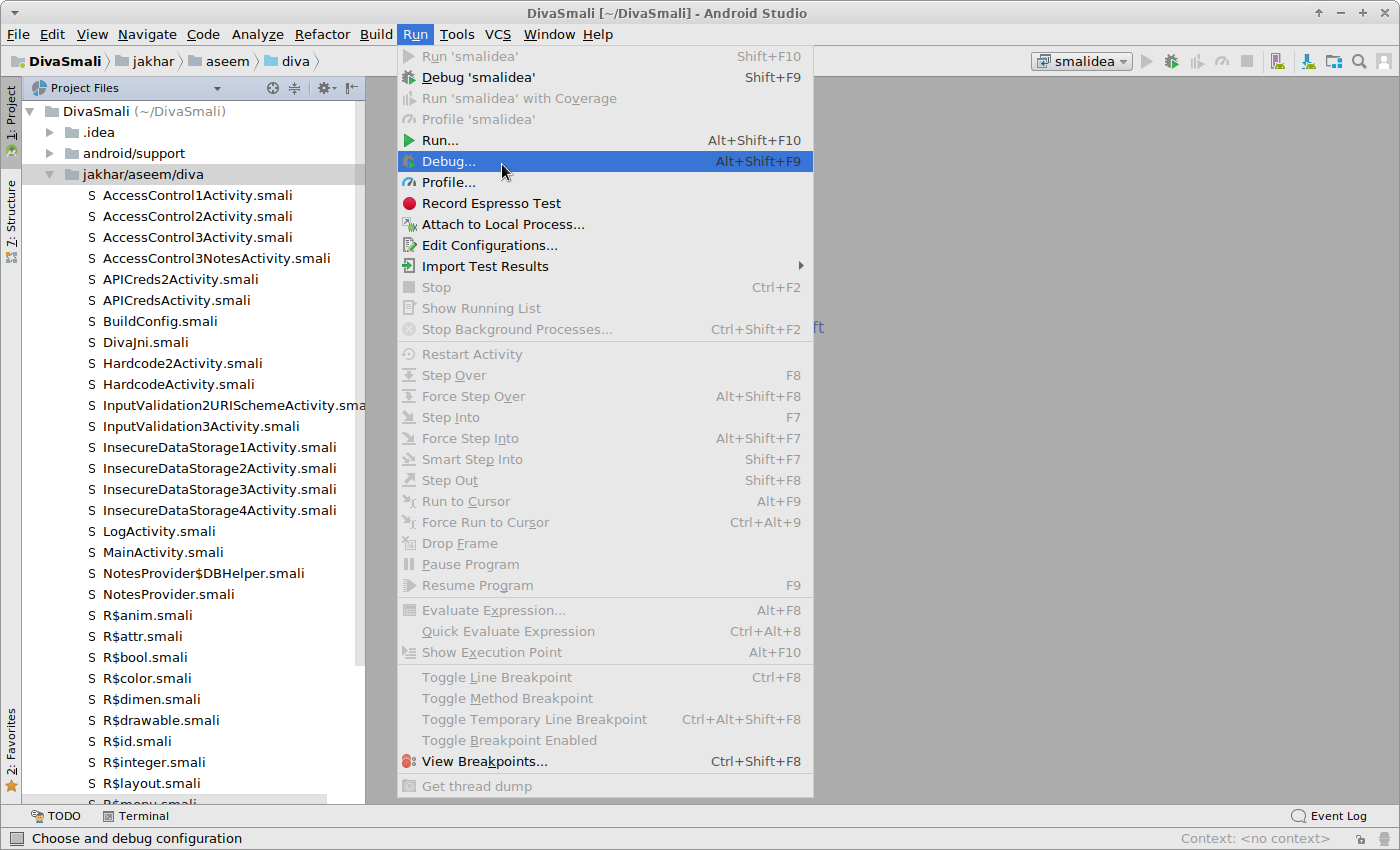
Task: Hide the Project panel using hide icon
Action: (x=351, y=88)
